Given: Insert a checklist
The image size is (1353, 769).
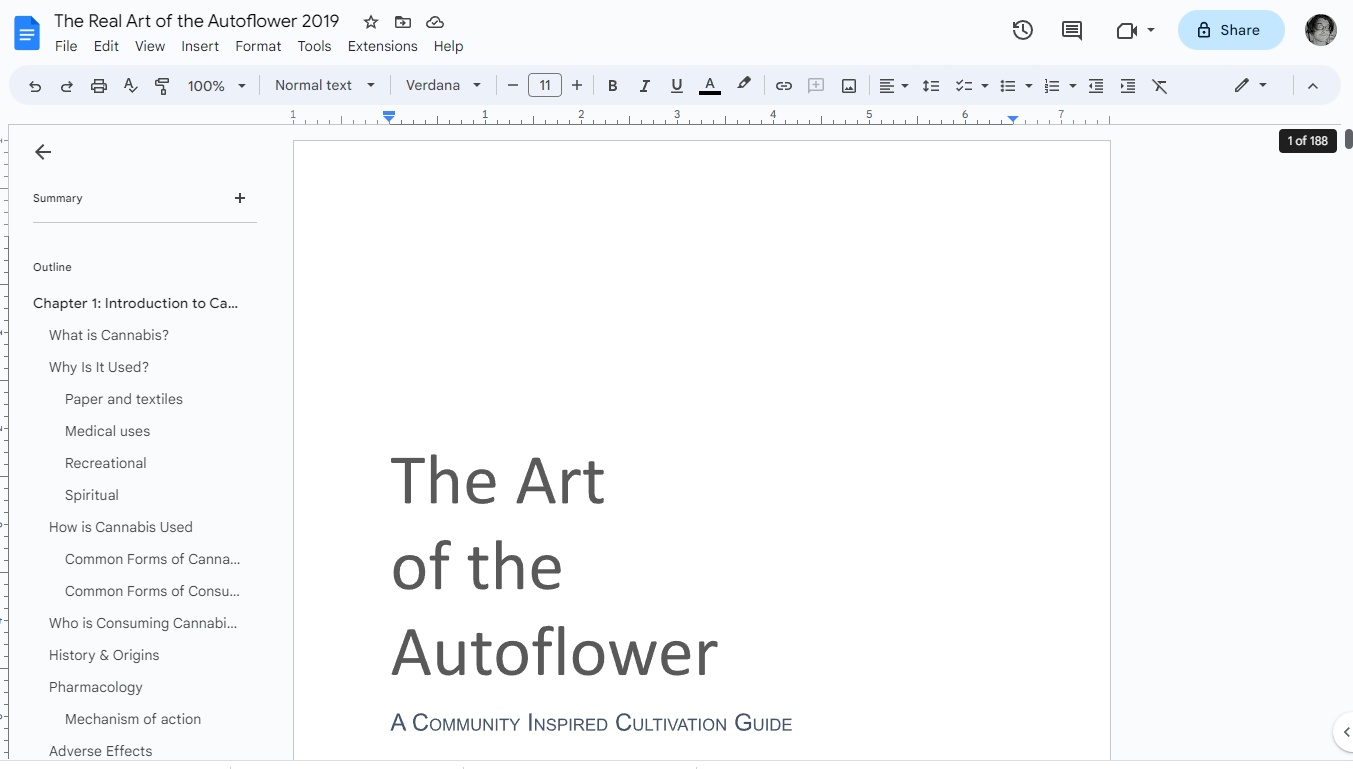Looking at the screenshot, I should 963,86.
